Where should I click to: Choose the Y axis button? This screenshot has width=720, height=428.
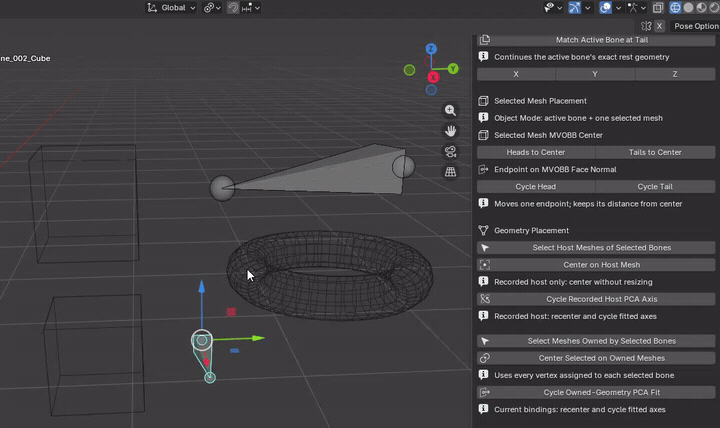[x=595, y=74]
